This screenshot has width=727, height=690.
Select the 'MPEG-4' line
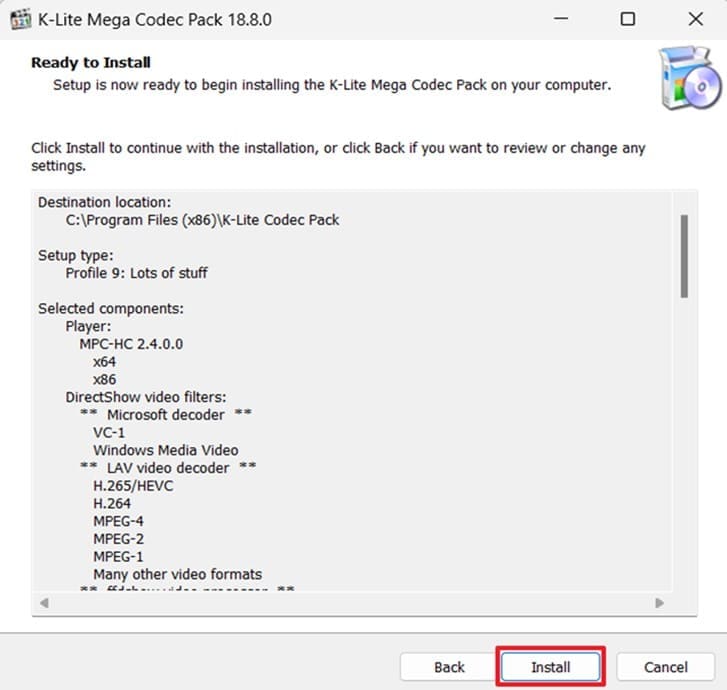pos(118,521)
